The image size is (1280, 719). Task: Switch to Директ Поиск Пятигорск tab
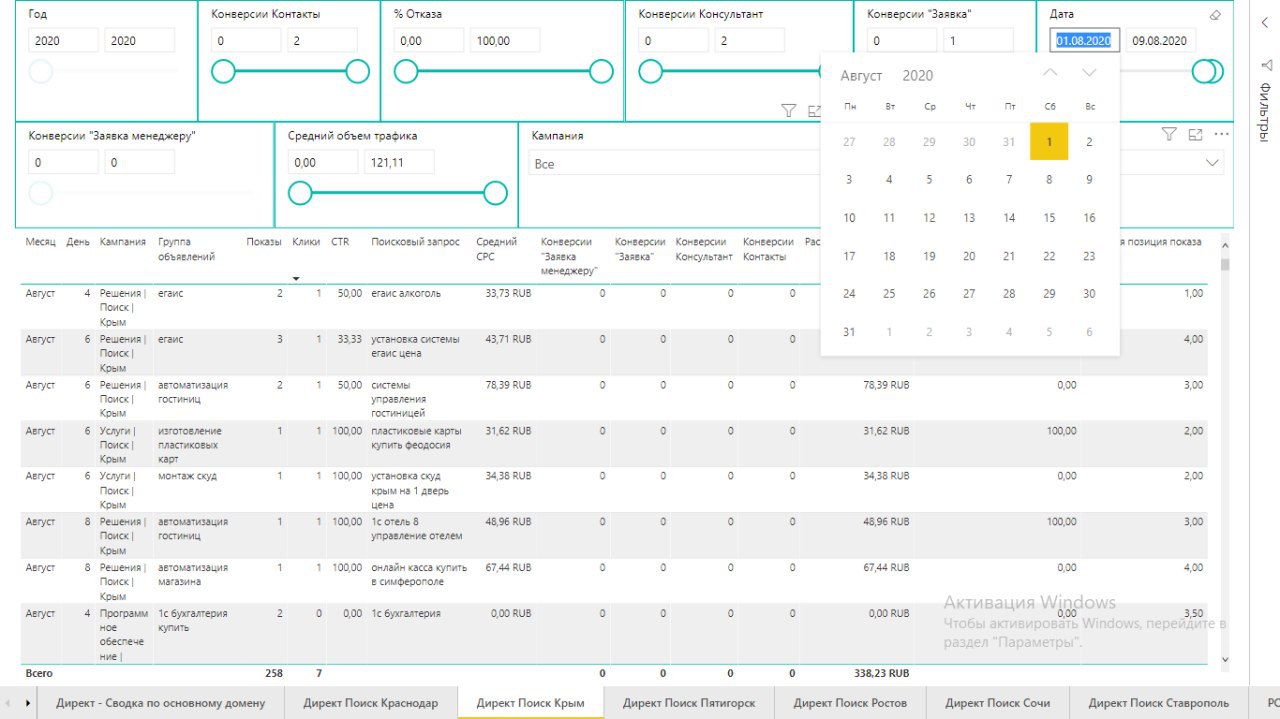pos(689,703)
